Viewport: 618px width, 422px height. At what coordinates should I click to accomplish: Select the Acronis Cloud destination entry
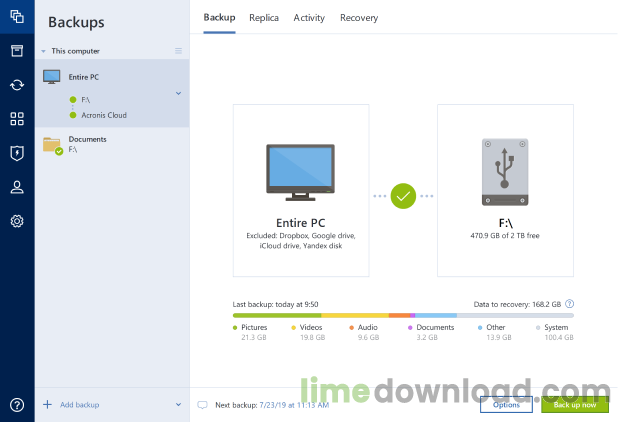click(x=104, y=115)
